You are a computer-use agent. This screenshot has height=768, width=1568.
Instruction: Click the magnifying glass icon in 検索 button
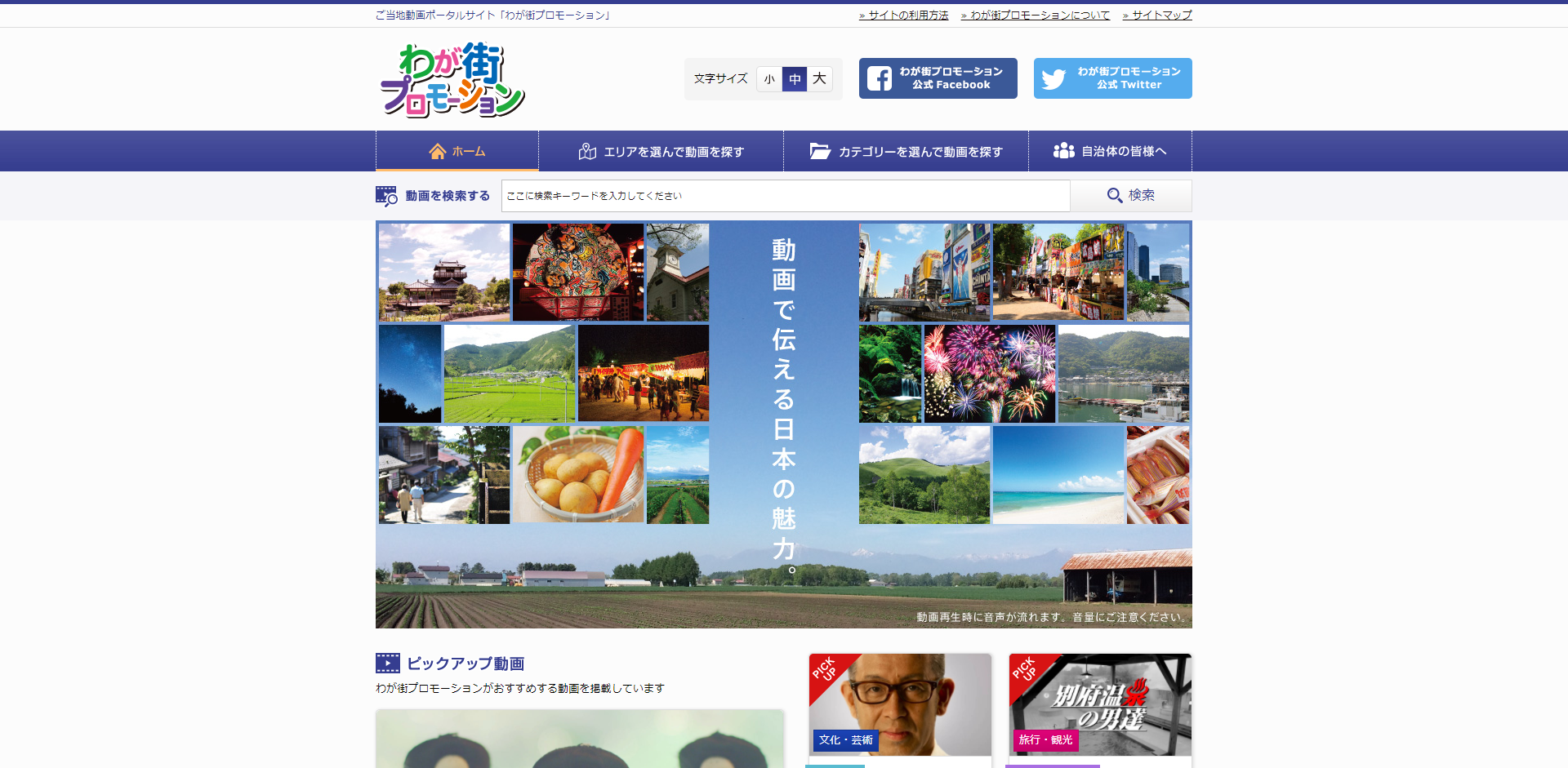tap(1114, 196)
